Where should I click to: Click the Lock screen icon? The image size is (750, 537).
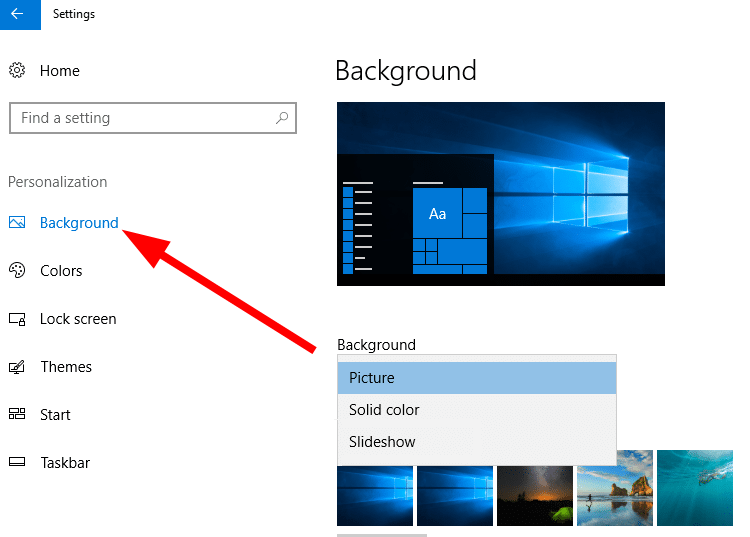(x=17, y=319)
